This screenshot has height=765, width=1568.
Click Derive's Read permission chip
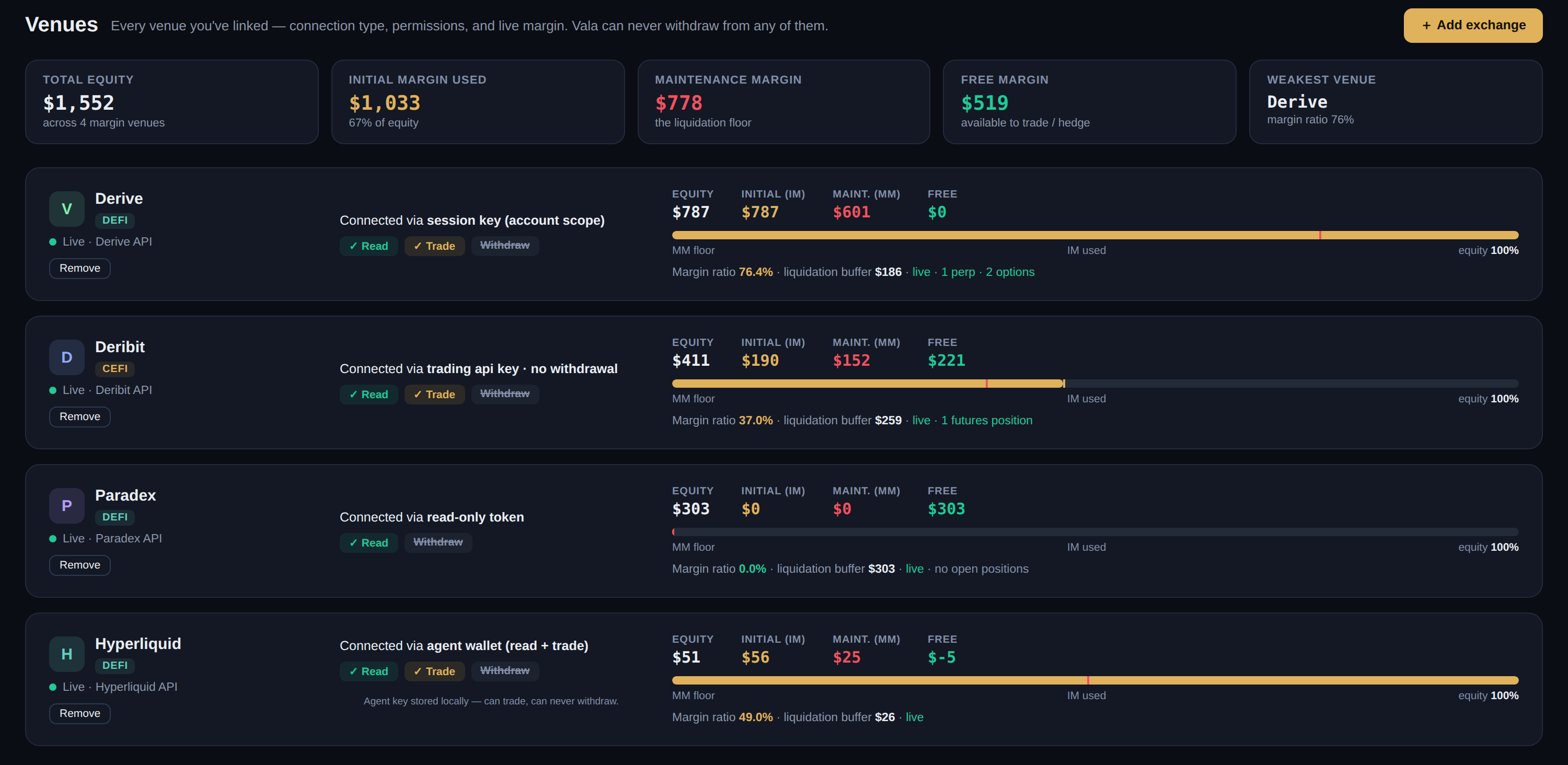[369, 246]
